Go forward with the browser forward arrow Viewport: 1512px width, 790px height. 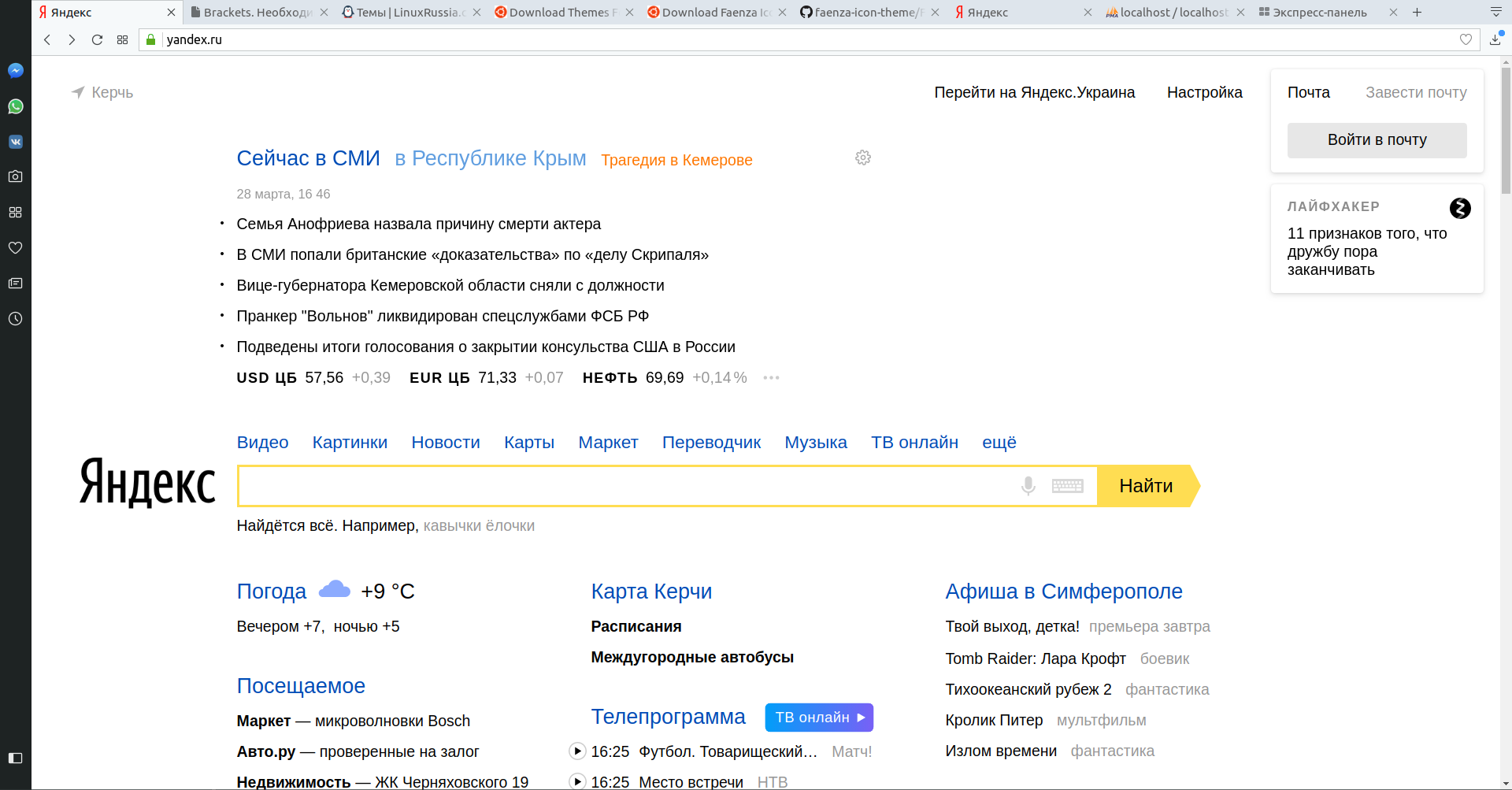(x=72, y=39)
